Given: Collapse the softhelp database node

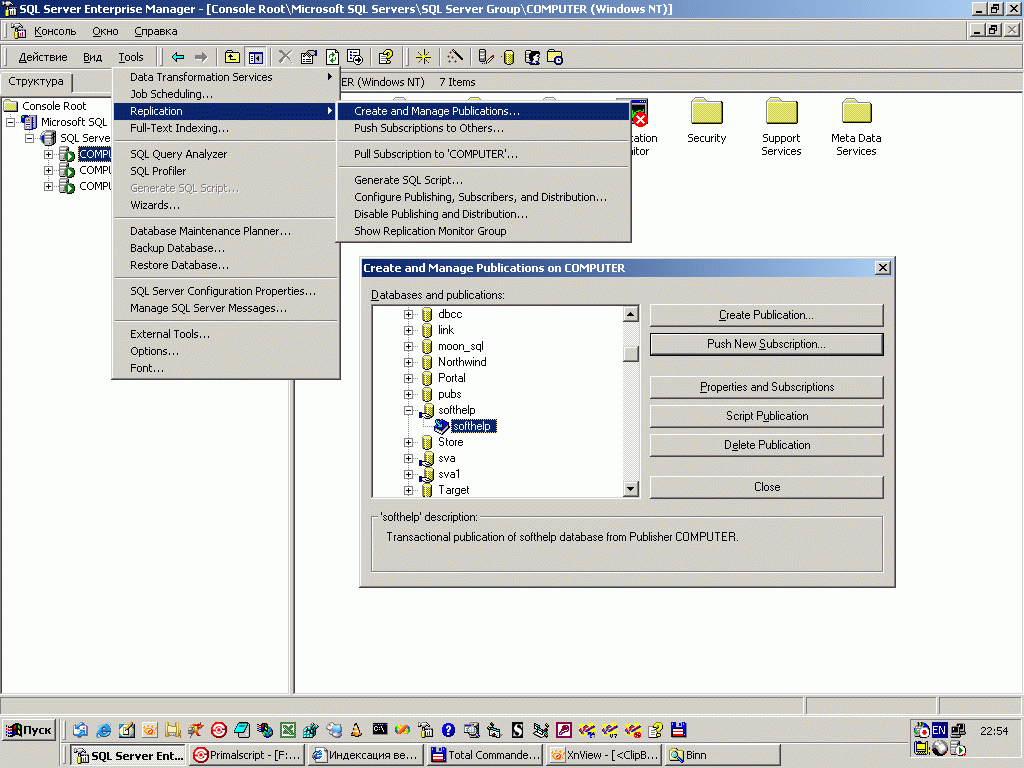Looking at the screenshot, I should coord(408,410).
